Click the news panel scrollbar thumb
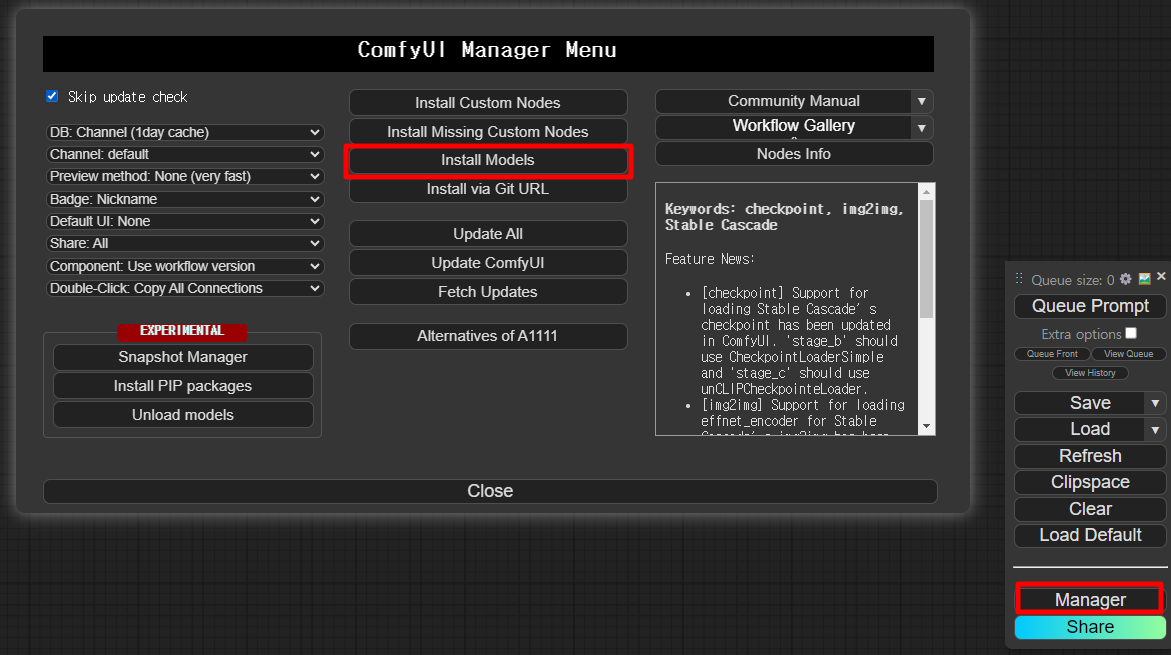This screenshot has height=655, width=1171. coord(926,258)
